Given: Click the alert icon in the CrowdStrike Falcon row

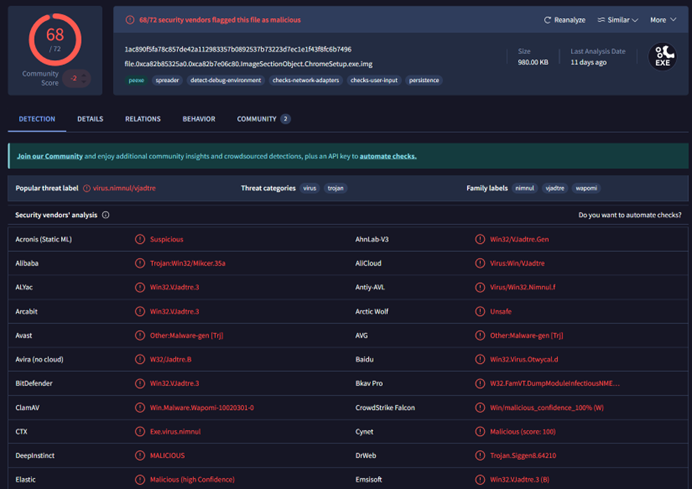Looking at the screenshot, I should click(480, 408).
